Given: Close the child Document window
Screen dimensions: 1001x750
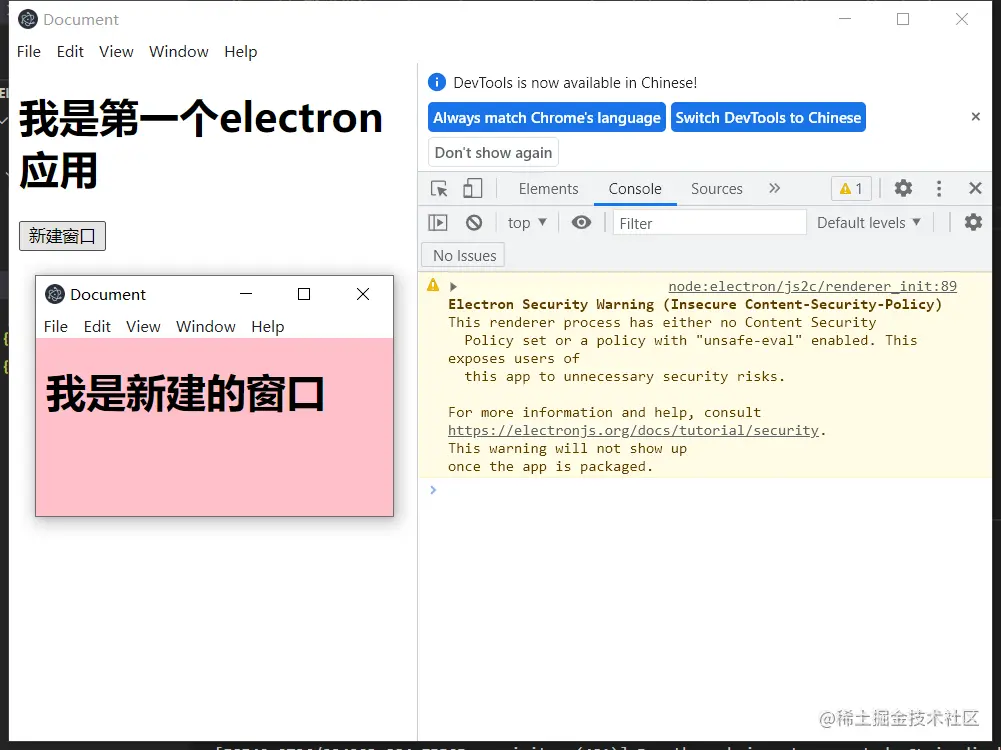Looking at the screenshot, I should click(x=363, y=294).
